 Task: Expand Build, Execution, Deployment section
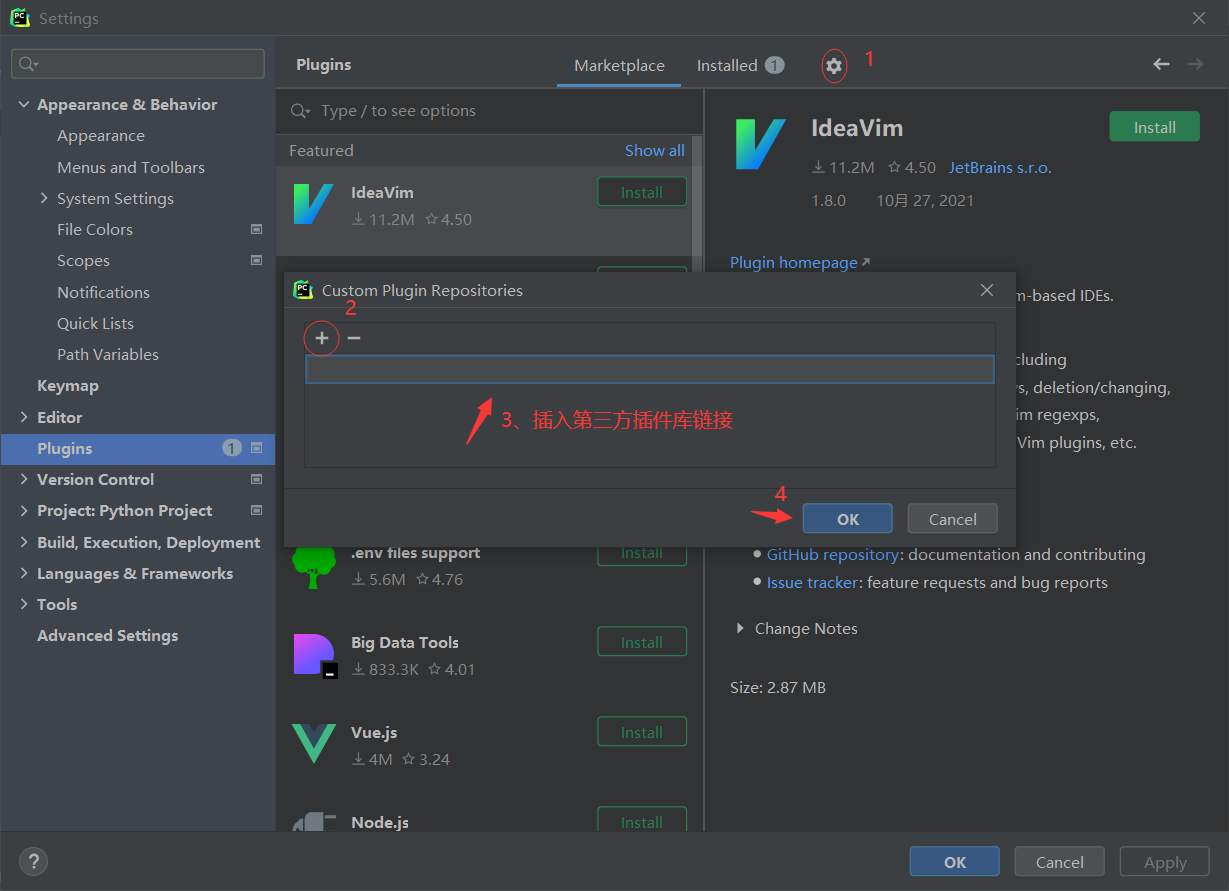[x=24, y=542]
